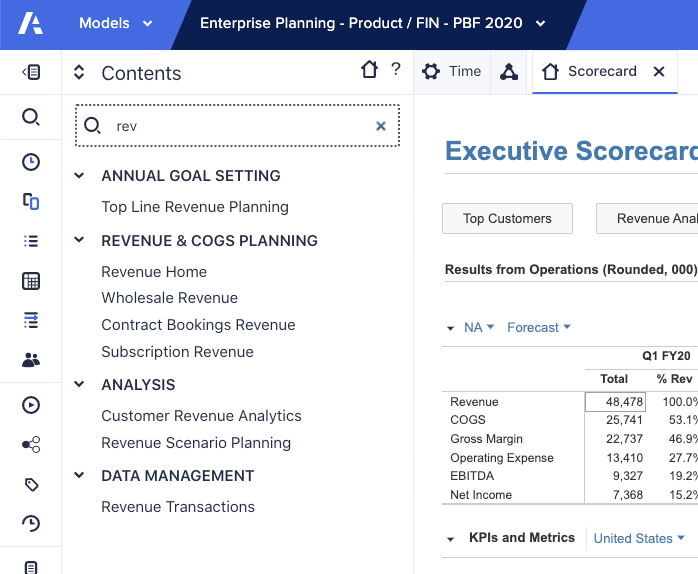
Task: Click the Top Customers button
Action: pyautogui.click(x=507, y=219)
